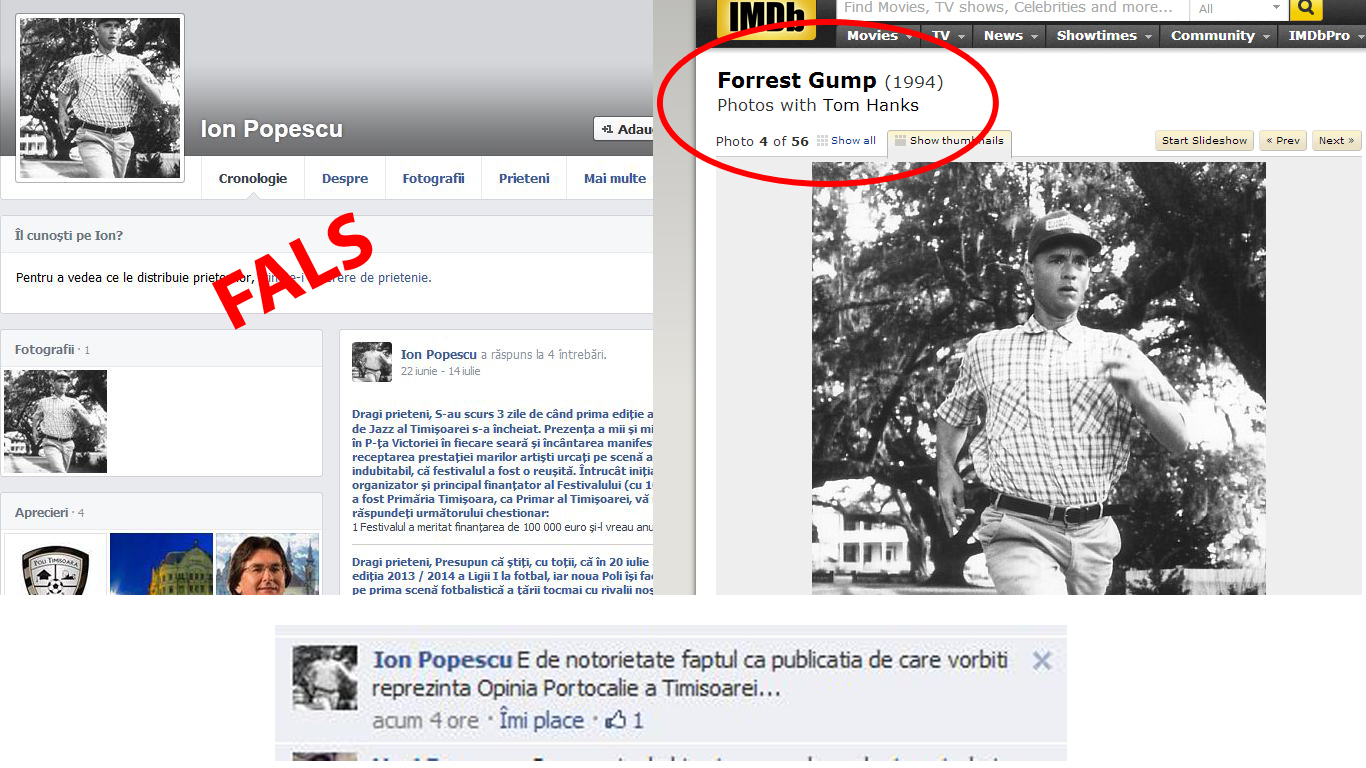
Task: Switch to the Cronologie tab
Action: (253, 179)
